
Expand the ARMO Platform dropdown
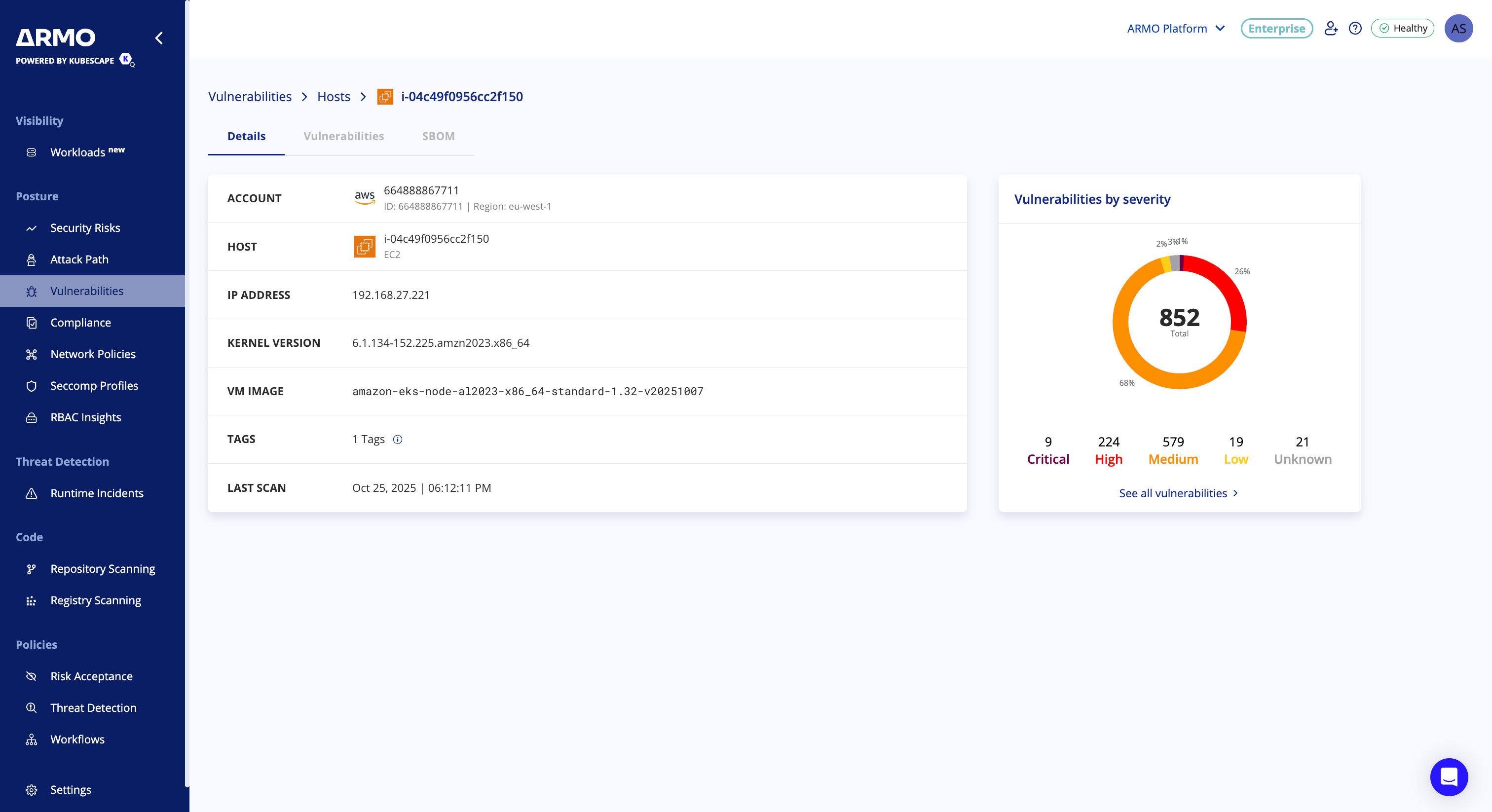(1176, 29)
